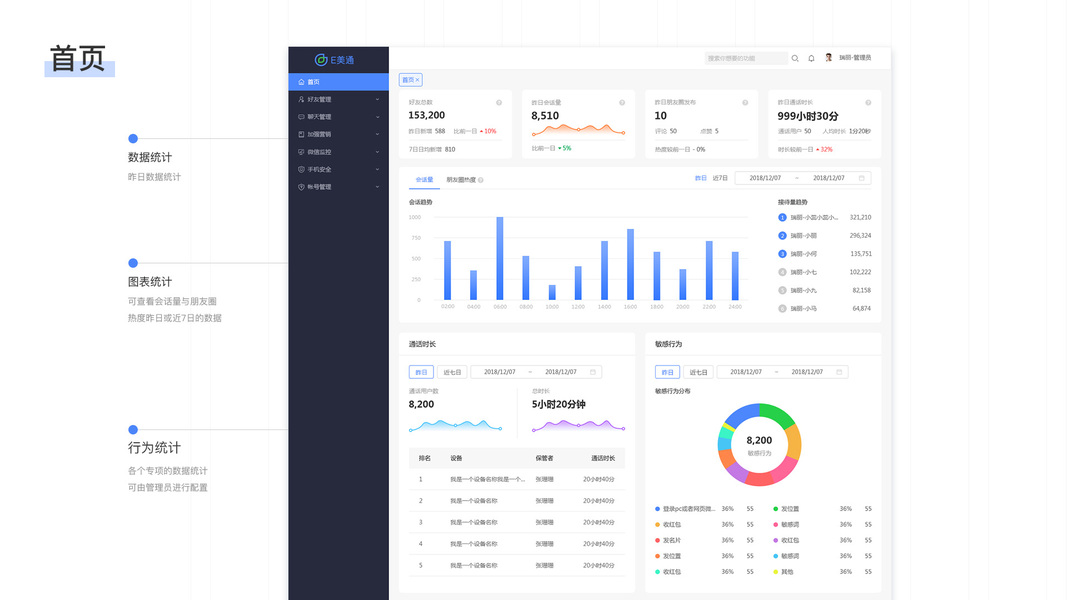The image size is (1067, 600).
Task: Select 近七日 button in 通话时长 panel
Action: pos(453,372)
